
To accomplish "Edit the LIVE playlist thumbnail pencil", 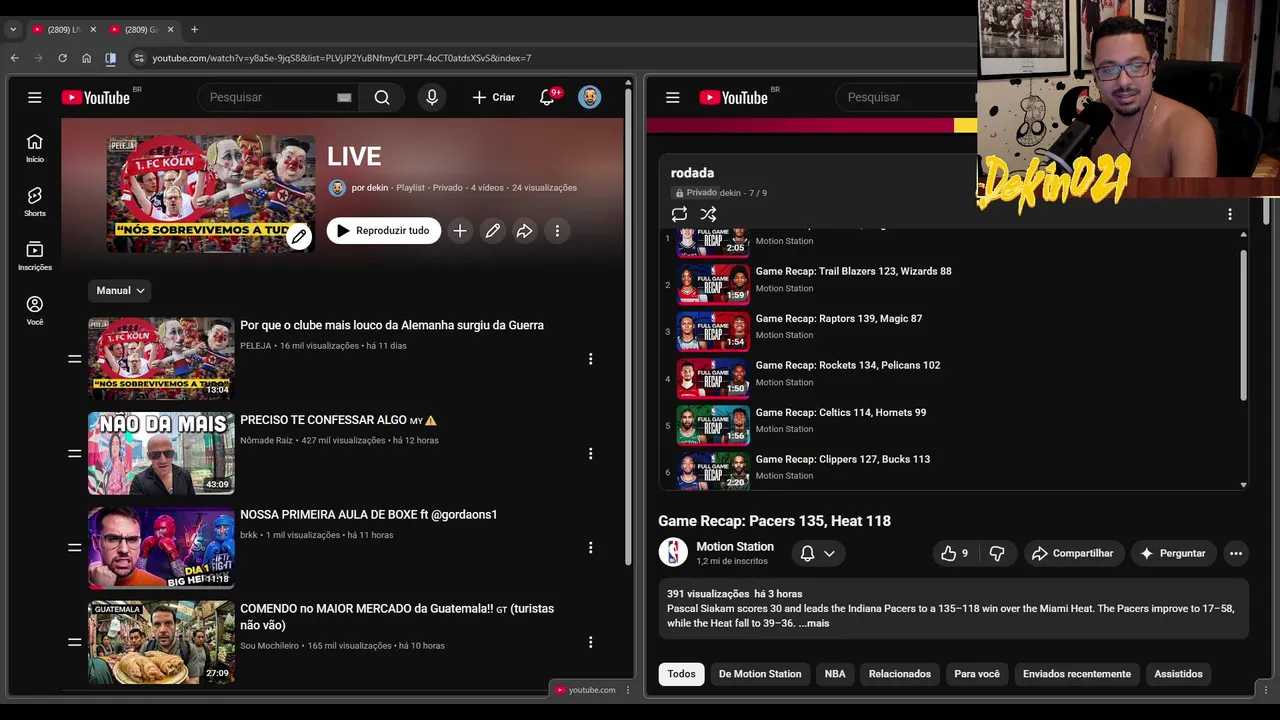I will (x=299, y=236).
